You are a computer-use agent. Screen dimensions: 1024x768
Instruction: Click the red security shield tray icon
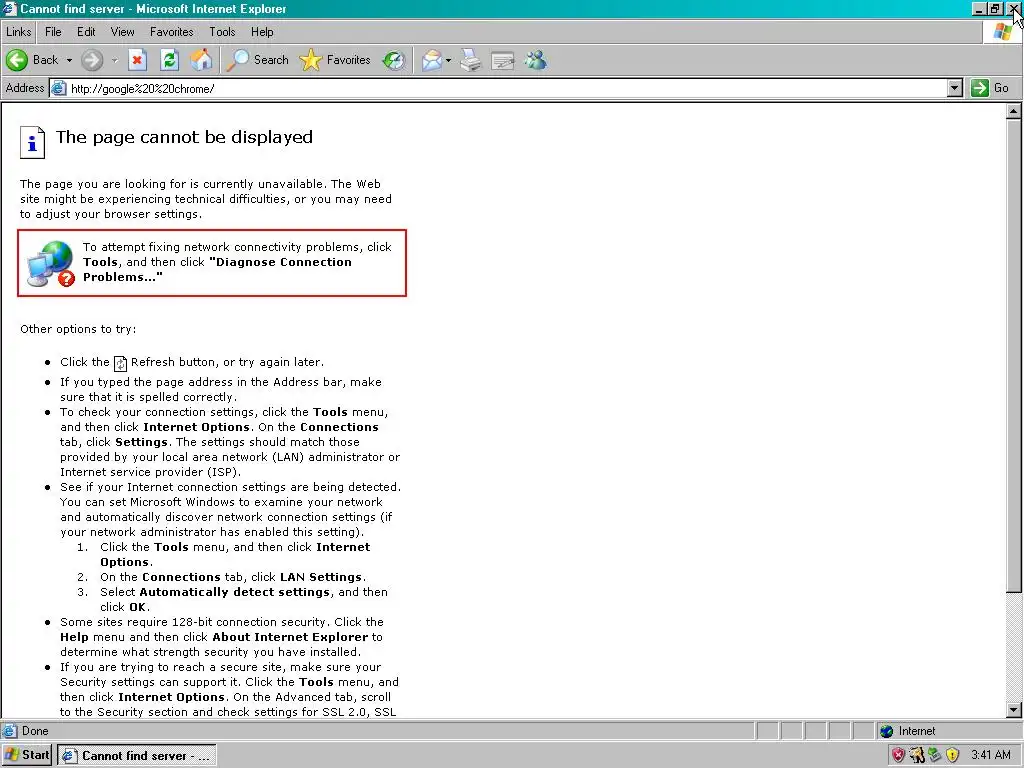(899, 756)
